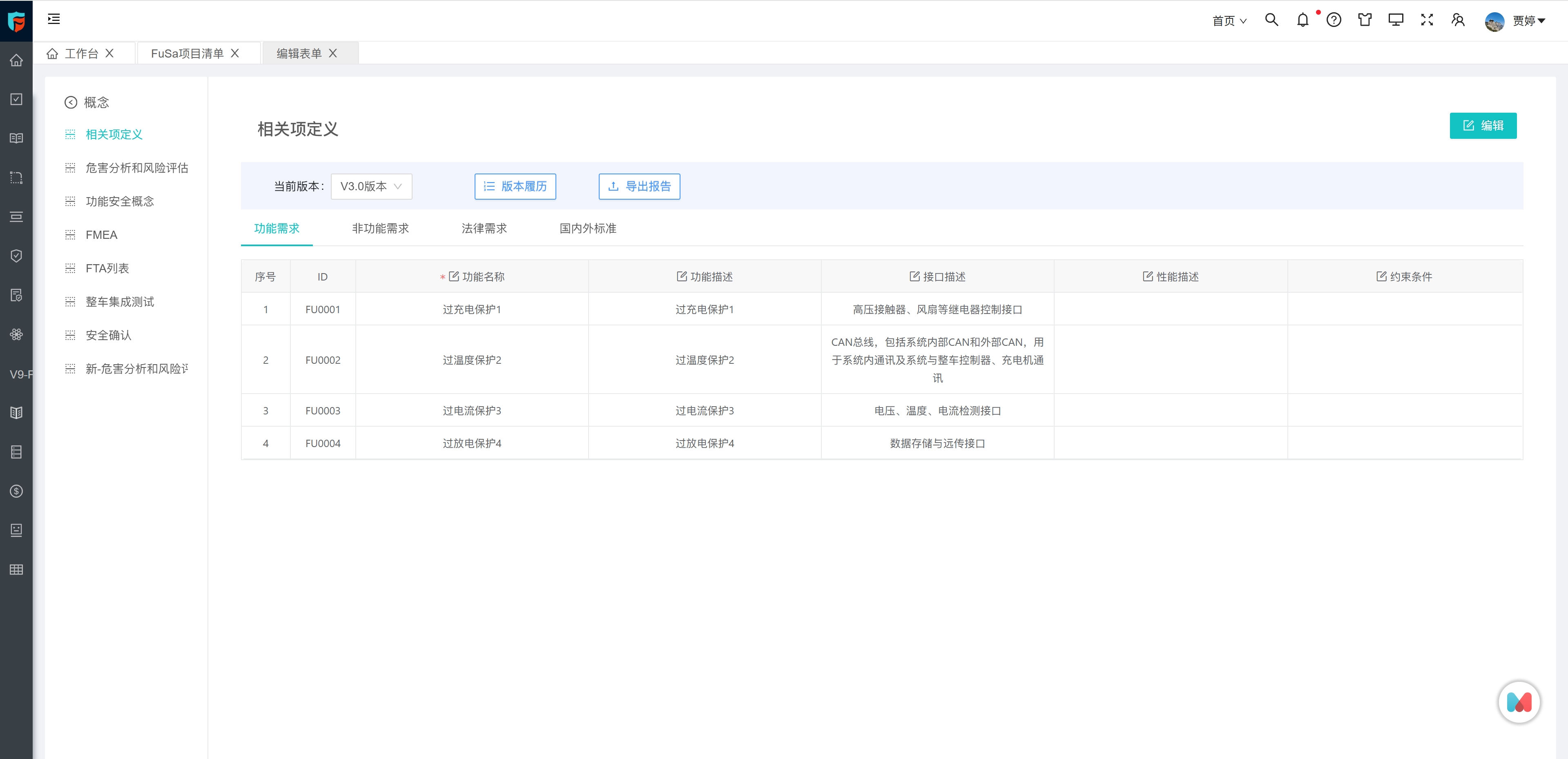Open the atom icon in left sidebar
The height and width of the screenshot is (759, 1568).
(16, 334)
